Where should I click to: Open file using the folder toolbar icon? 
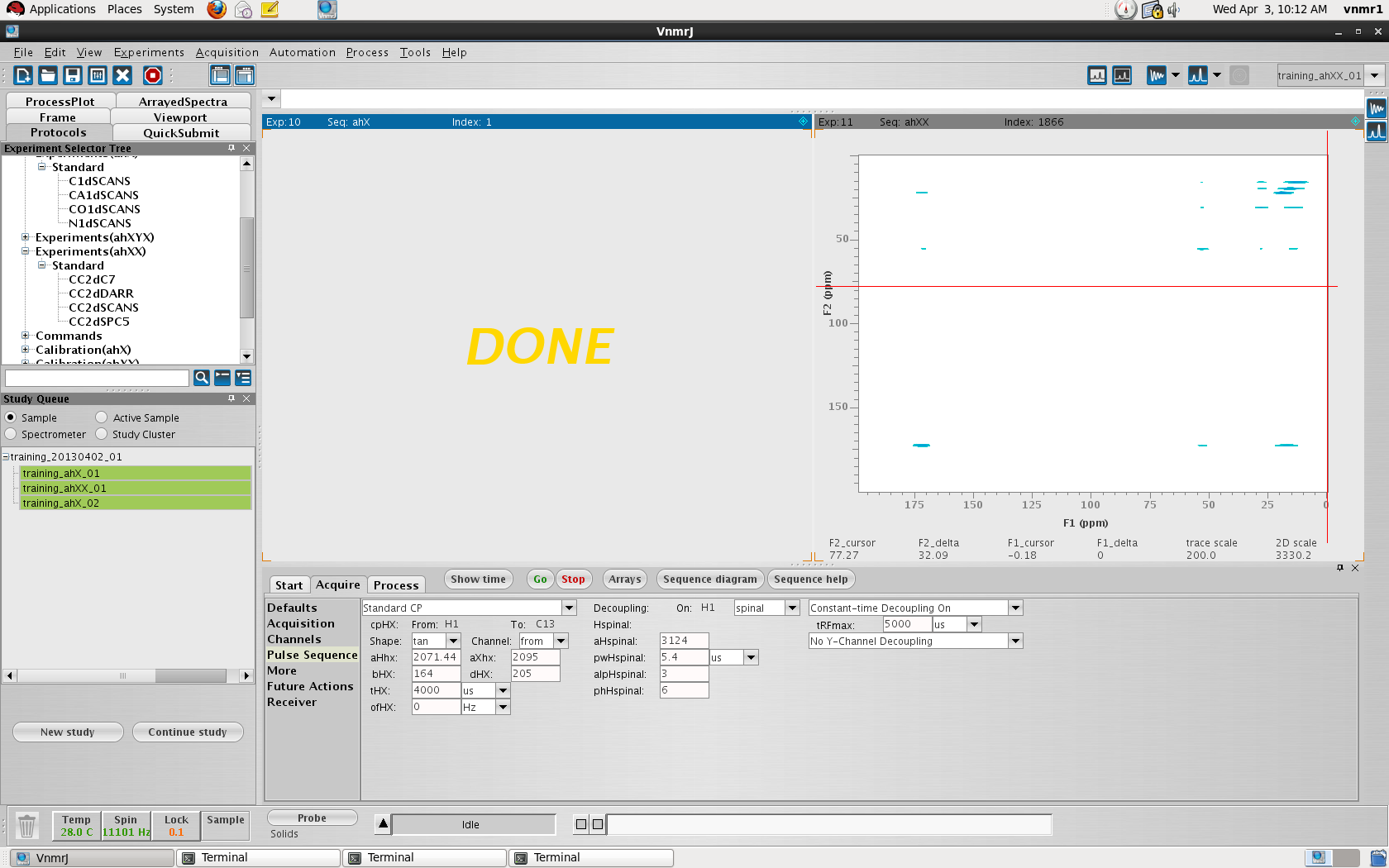pyautogui.click(x=48, y=76)
